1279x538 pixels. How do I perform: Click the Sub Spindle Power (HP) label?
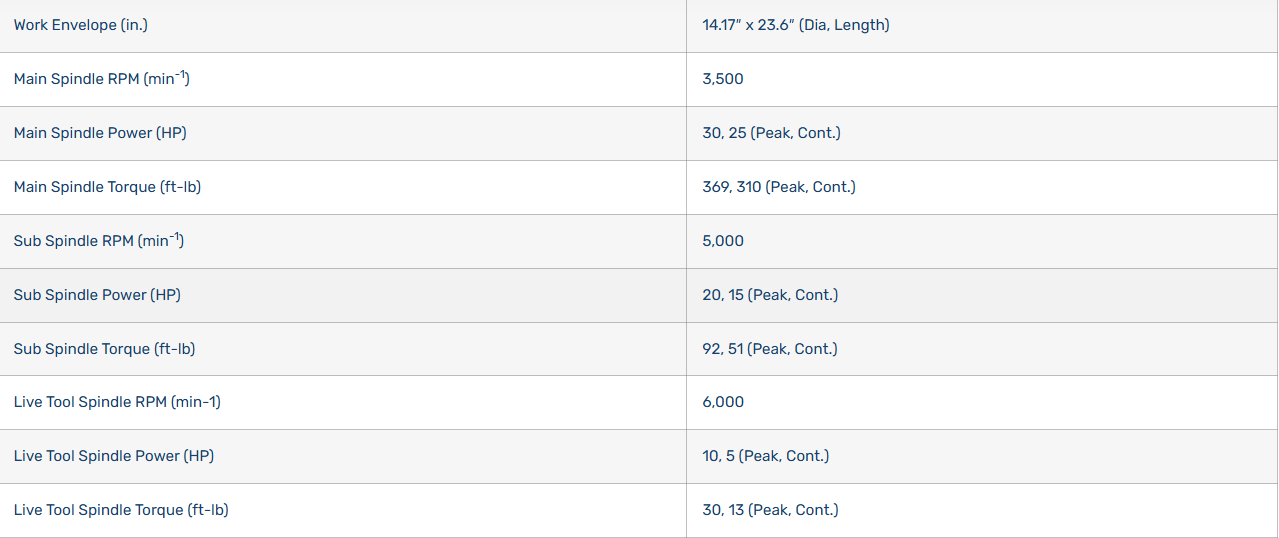tap(97, 295)
